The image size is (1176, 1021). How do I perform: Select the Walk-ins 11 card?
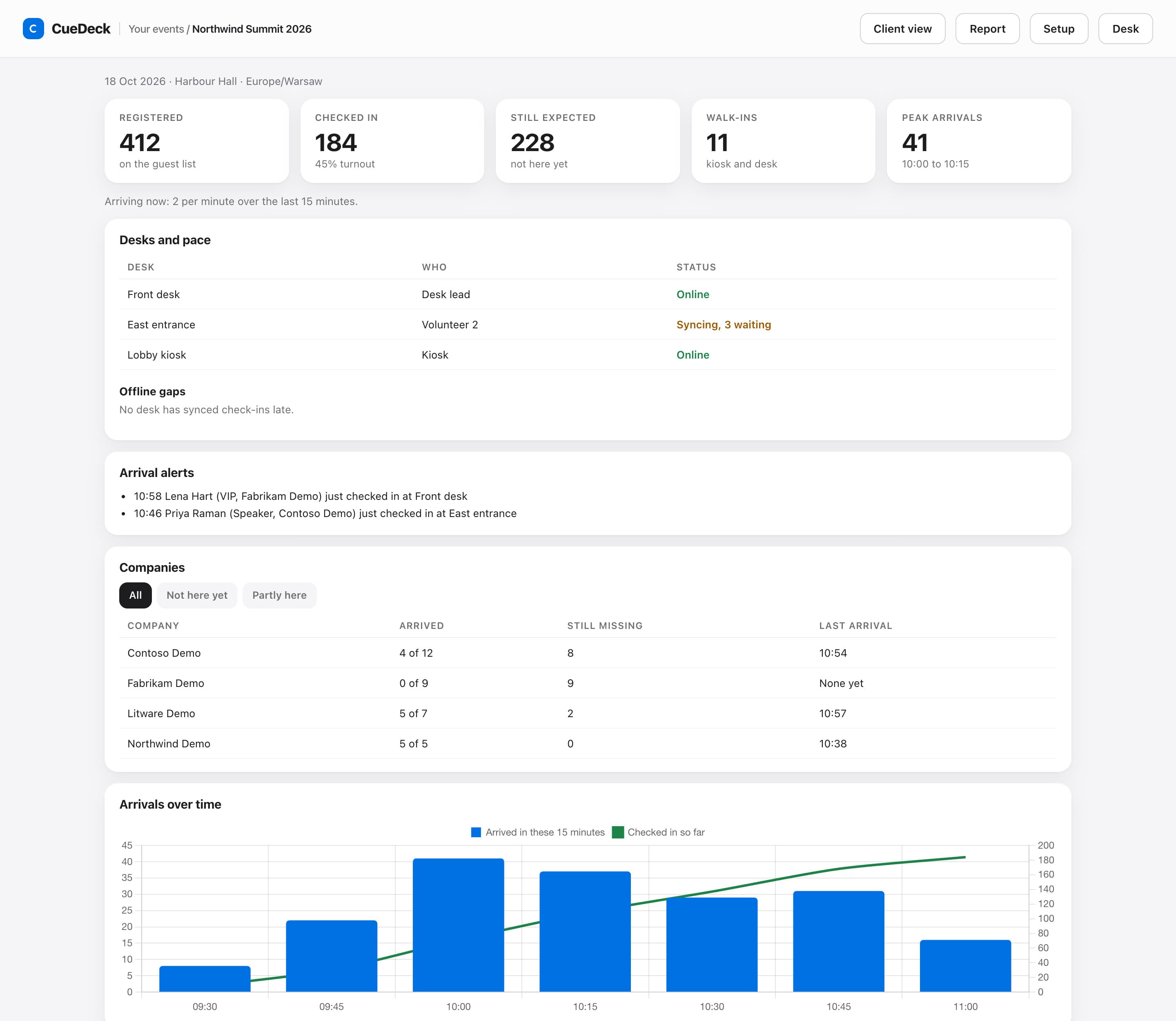784,141
